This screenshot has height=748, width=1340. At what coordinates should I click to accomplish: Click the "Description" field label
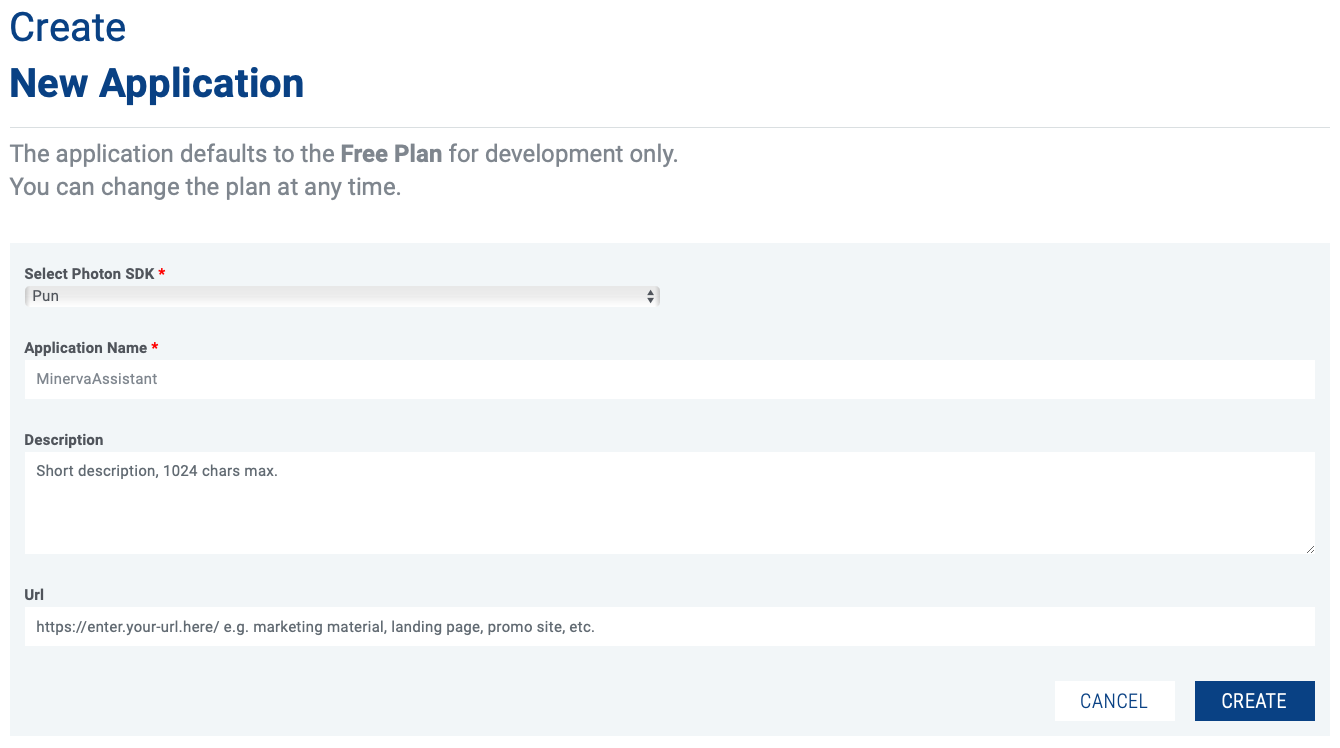(x=64, y=440)
